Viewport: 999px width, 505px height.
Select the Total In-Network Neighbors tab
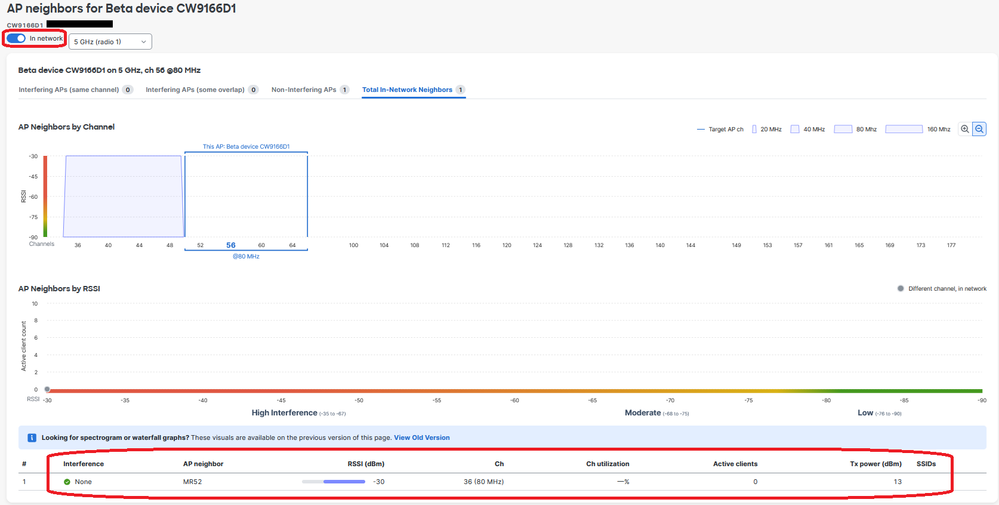pyautogui.click(x=407, y=90)
